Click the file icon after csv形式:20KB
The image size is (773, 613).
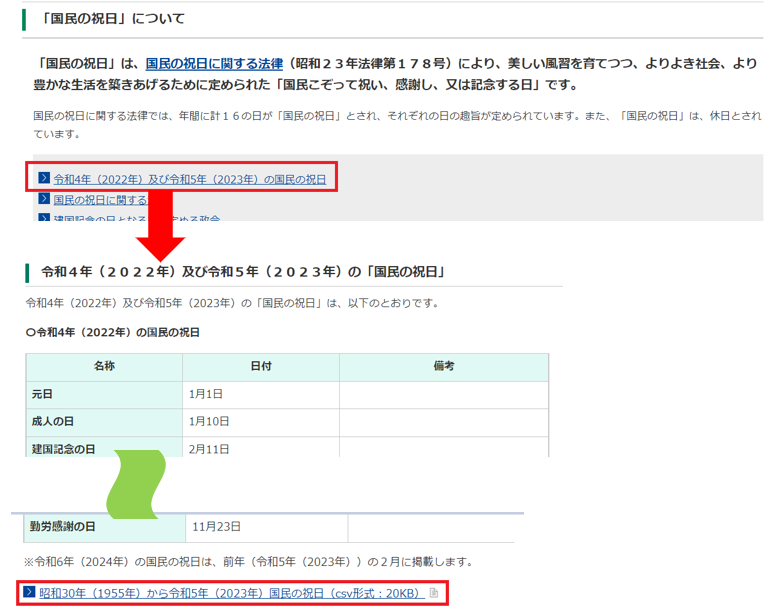(434, 593)
